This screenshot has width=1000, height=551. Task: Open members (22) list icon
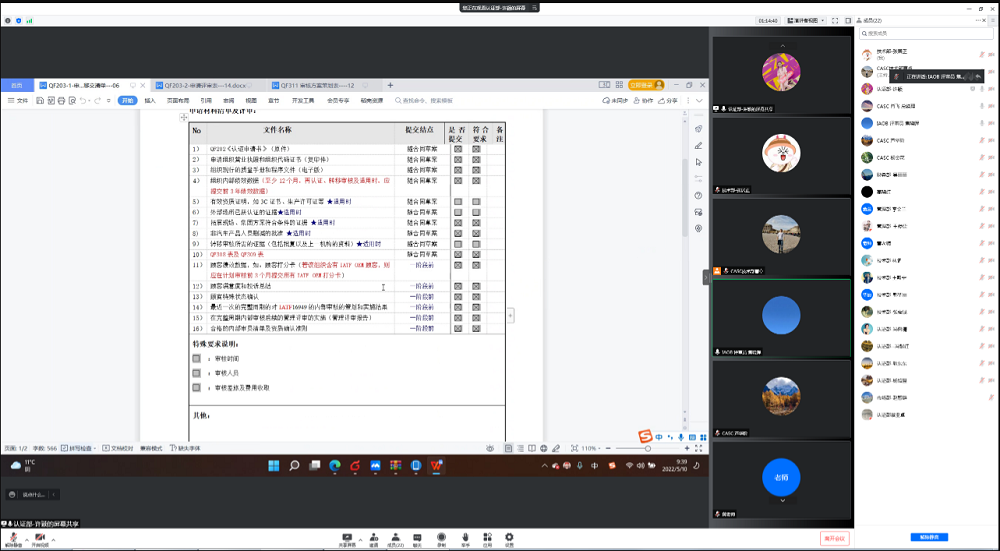click(395, 540)
